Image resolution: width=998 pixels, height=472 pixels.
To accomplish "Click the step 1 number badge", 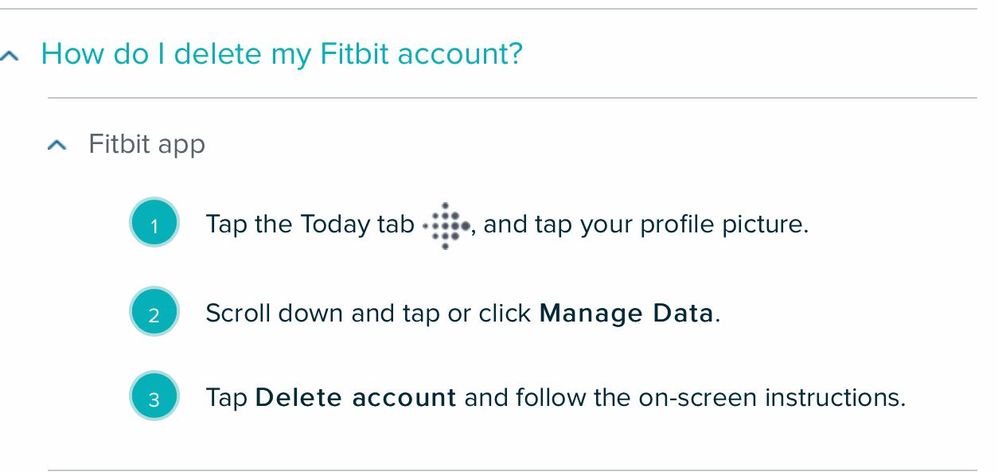I will tap(154, 223).
